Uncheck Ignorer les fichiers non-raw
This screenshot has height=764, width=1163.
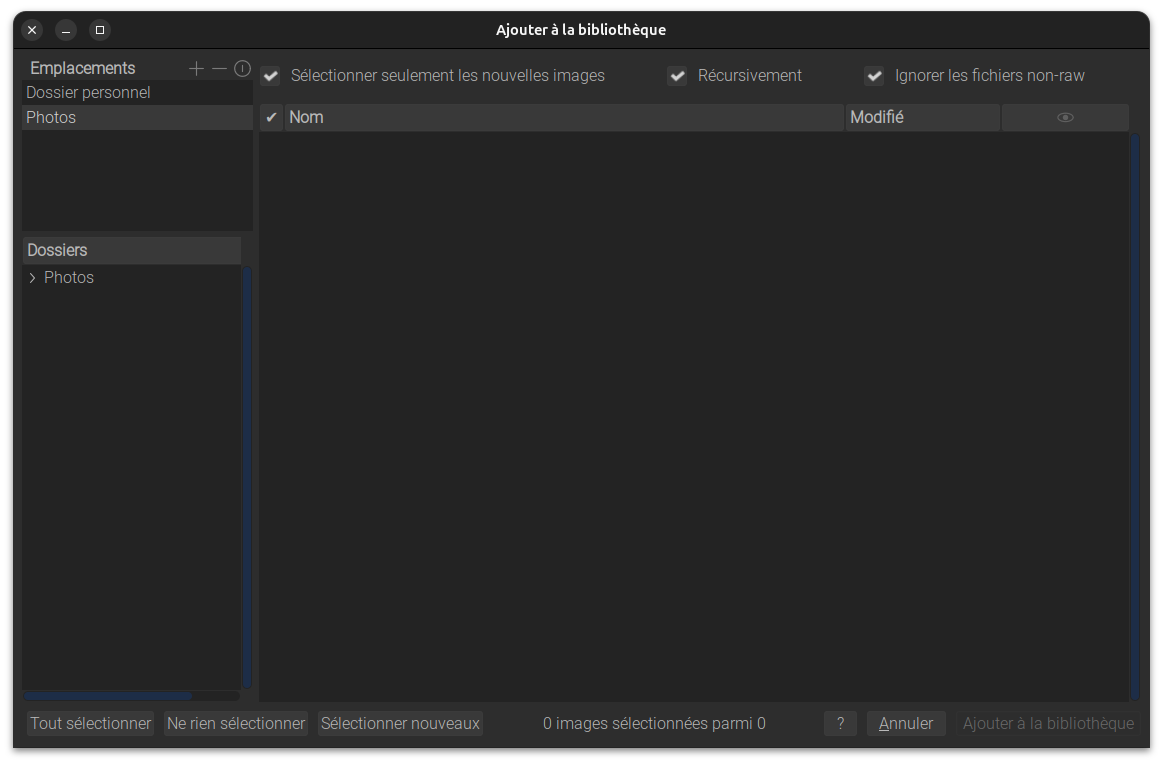click(x=874, y=76)
